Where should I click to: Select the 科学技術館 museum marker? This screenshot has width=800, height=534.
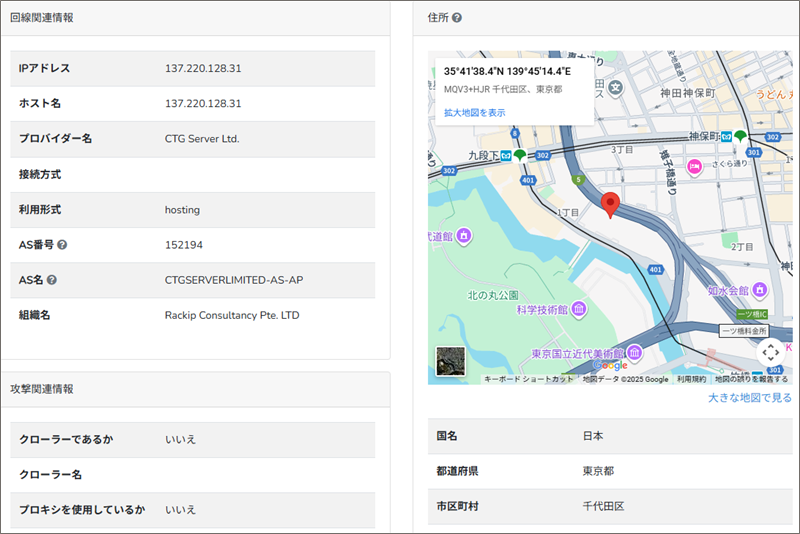(580, 311)
